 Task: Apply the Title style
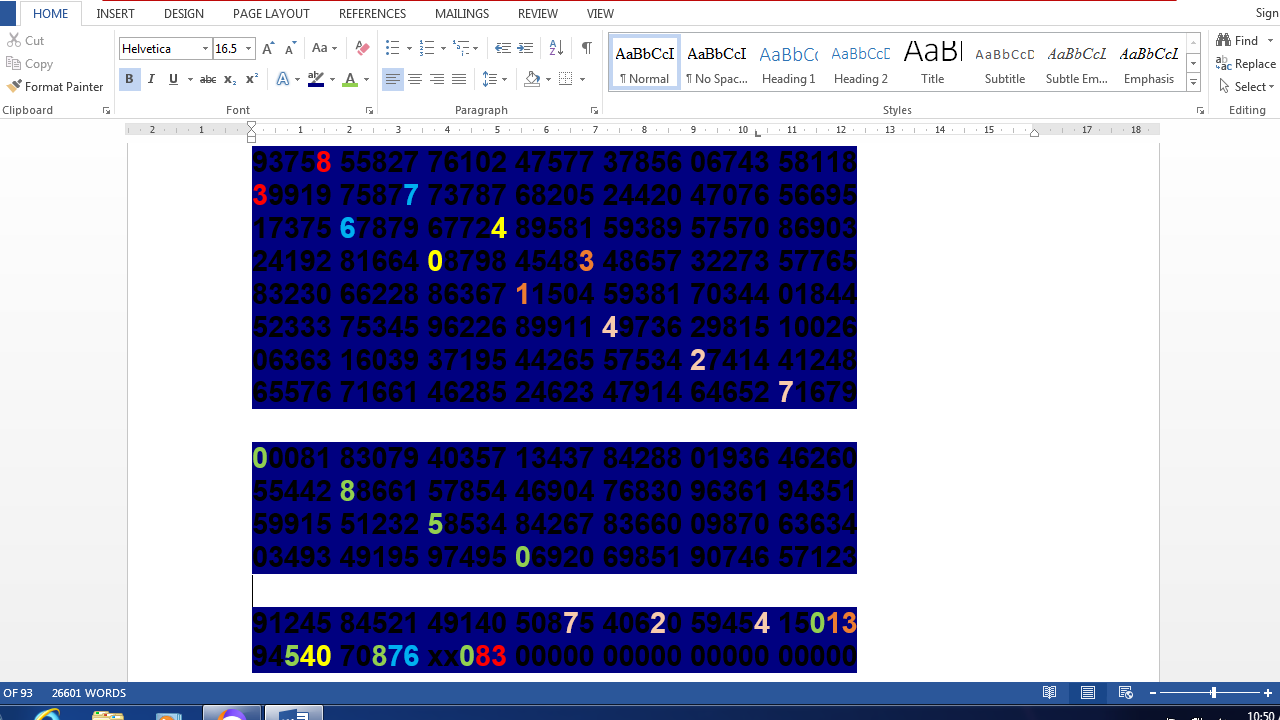tap(933, 63)
